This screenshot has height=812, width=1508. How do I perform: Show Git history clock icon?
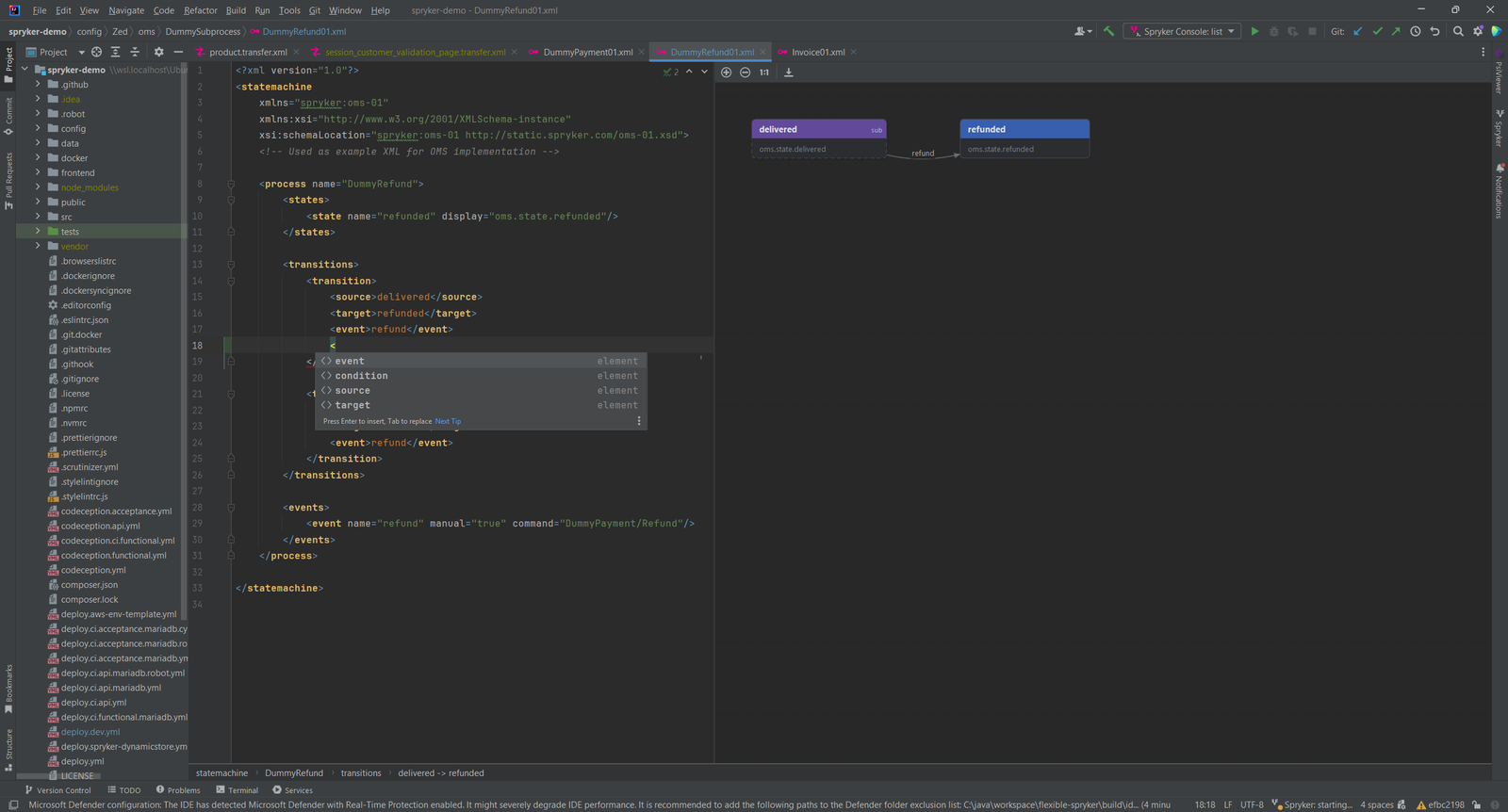click(x=1416, y=31)
